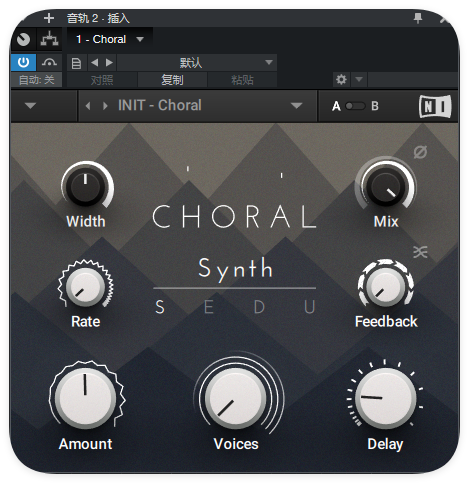Expand the INIT - Choral preset list
Screen dimensions: 469x483
tap(296, 106)
